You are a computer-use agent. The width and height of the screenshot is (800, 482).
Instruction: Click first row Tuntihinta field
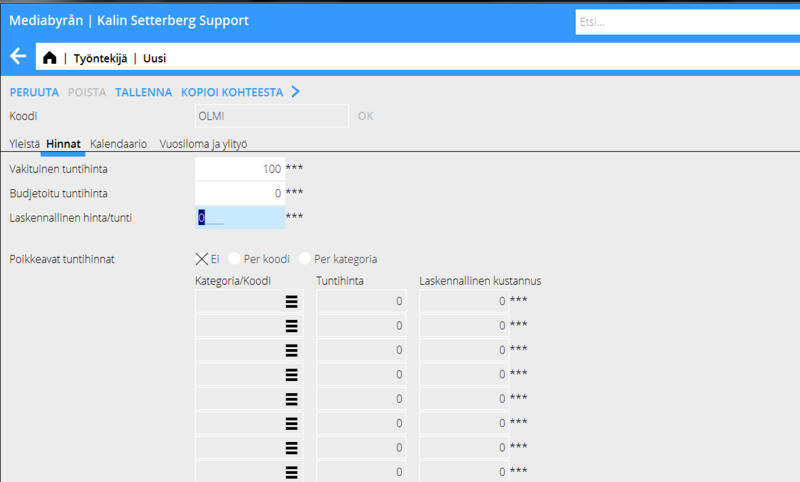(361, 301)
